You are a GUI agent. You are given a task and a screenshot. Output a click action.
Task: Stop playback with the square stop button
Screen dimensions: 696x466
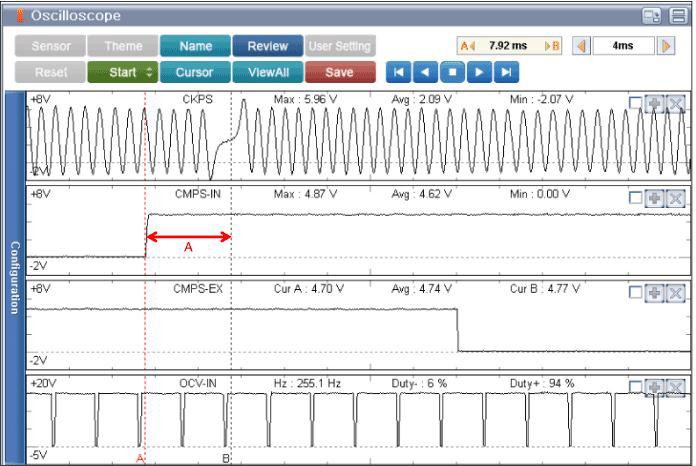(x=452, y=72)
